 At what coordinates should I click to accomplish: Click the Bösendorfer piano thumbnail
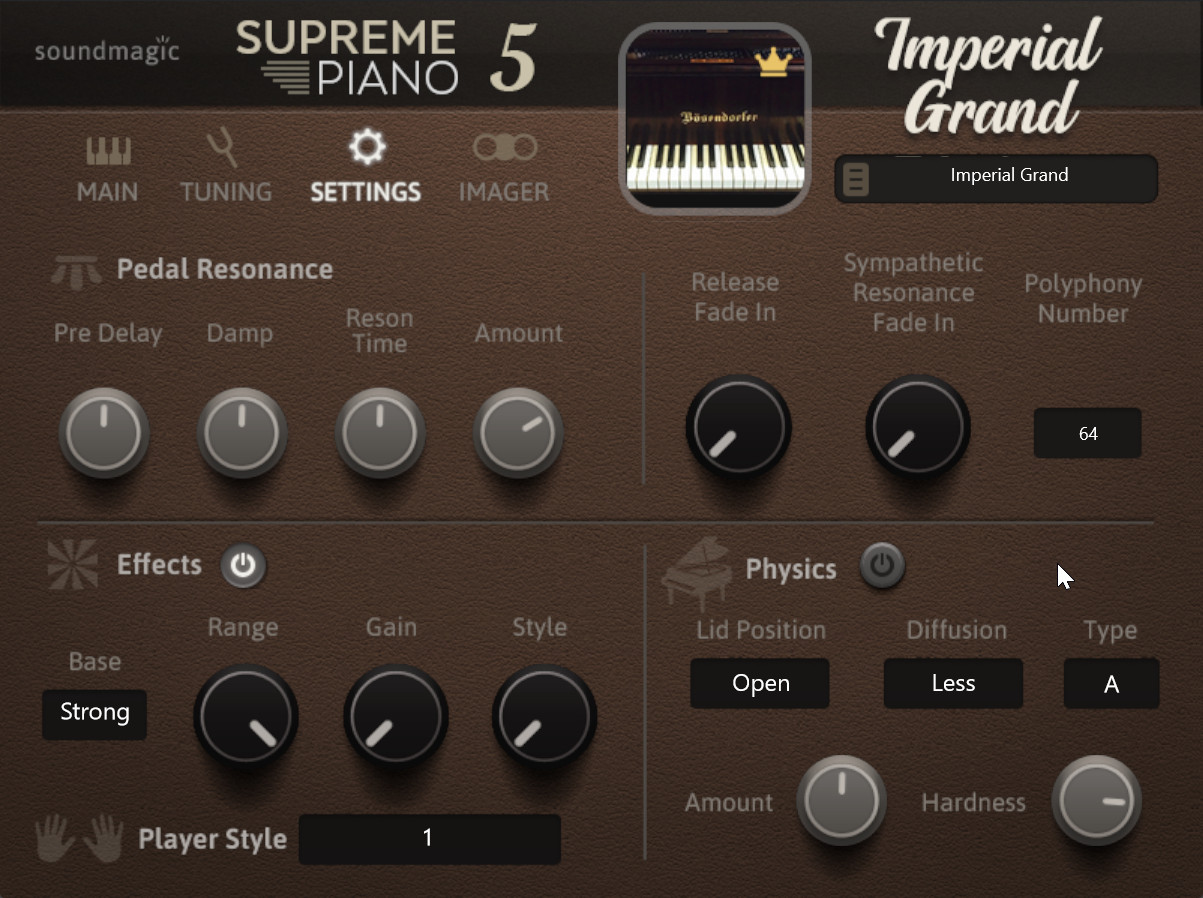[715, 120]
